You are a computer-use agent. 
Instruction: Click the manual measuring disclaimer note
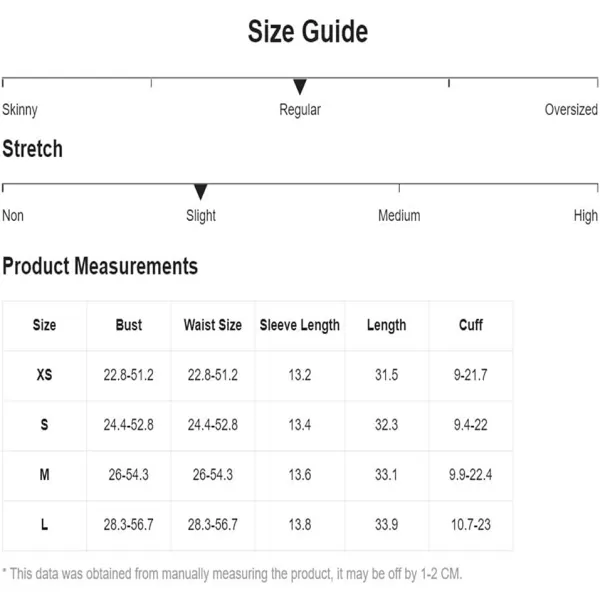pyautogui.click(x=232, y=574)
